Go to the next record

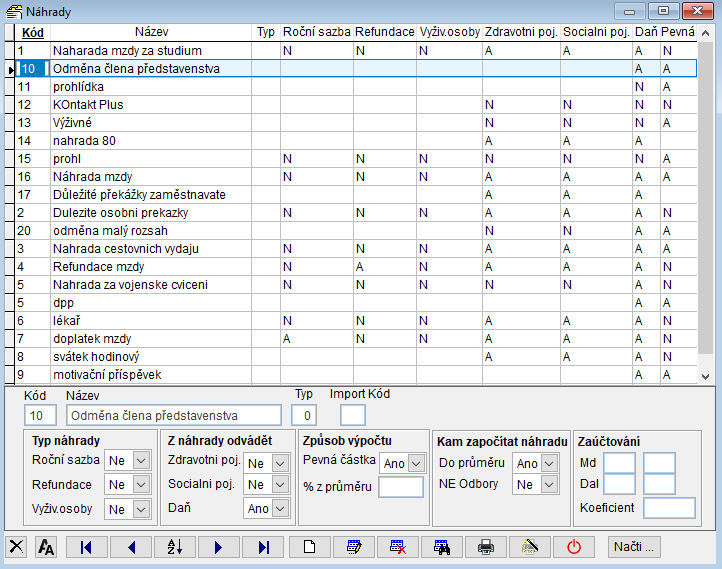(219, 547)
